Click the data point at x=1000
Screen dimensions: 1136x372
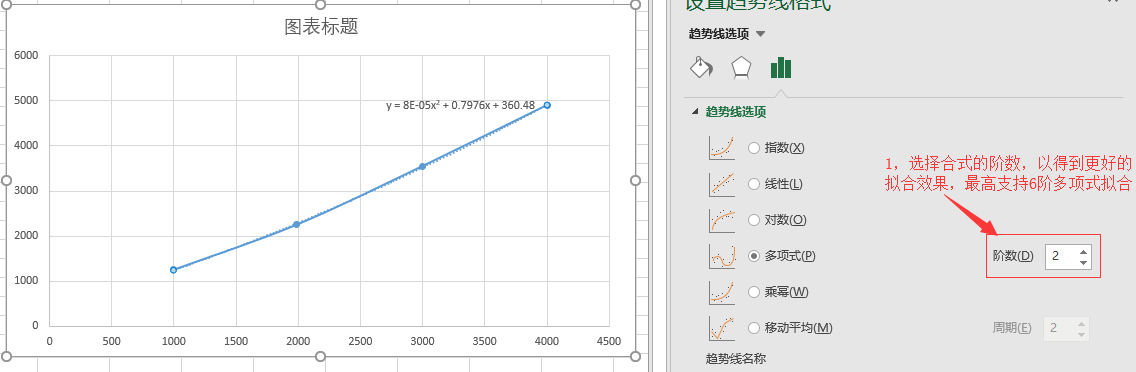pos(173,270)
